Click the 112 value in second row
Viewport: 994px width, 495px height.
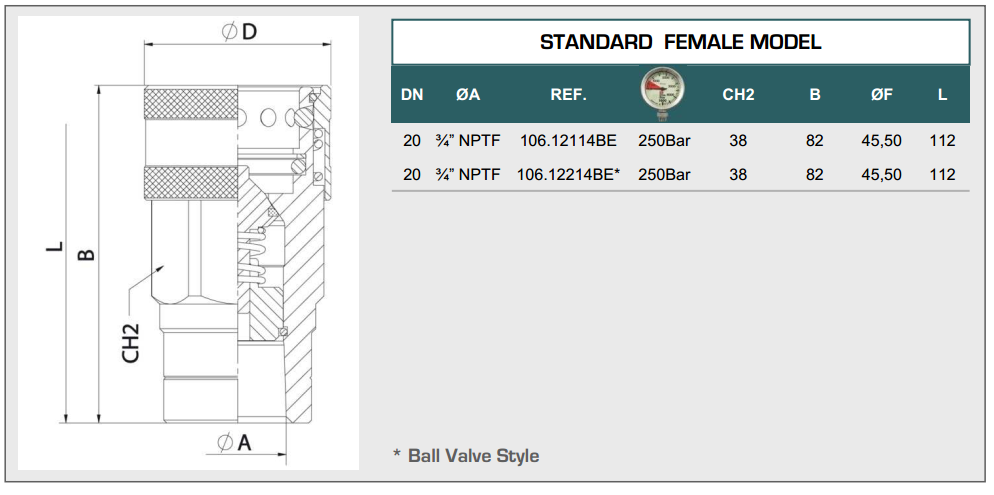click(x=942, y=174)
